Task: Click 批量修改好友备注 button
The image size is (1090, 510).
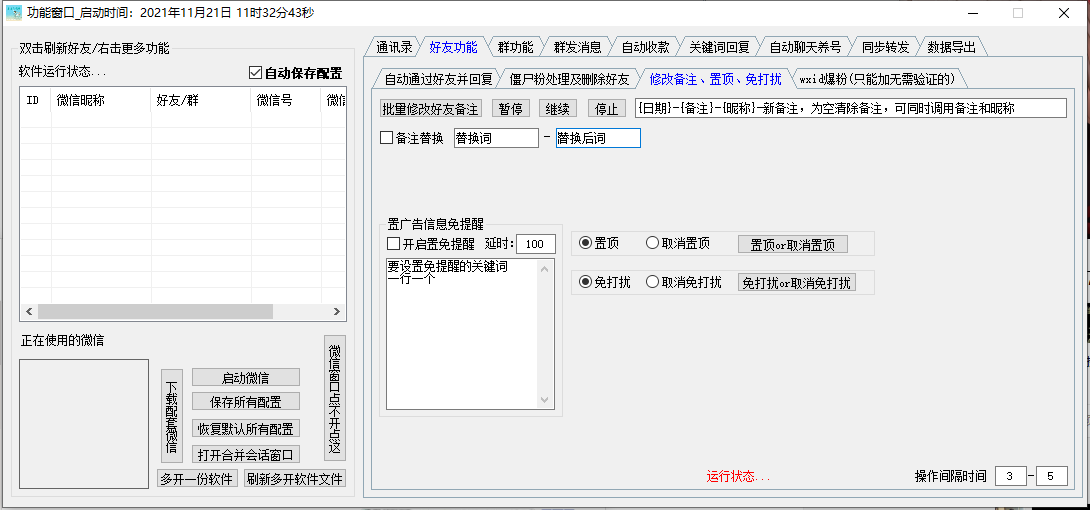Action: [431, 108]
